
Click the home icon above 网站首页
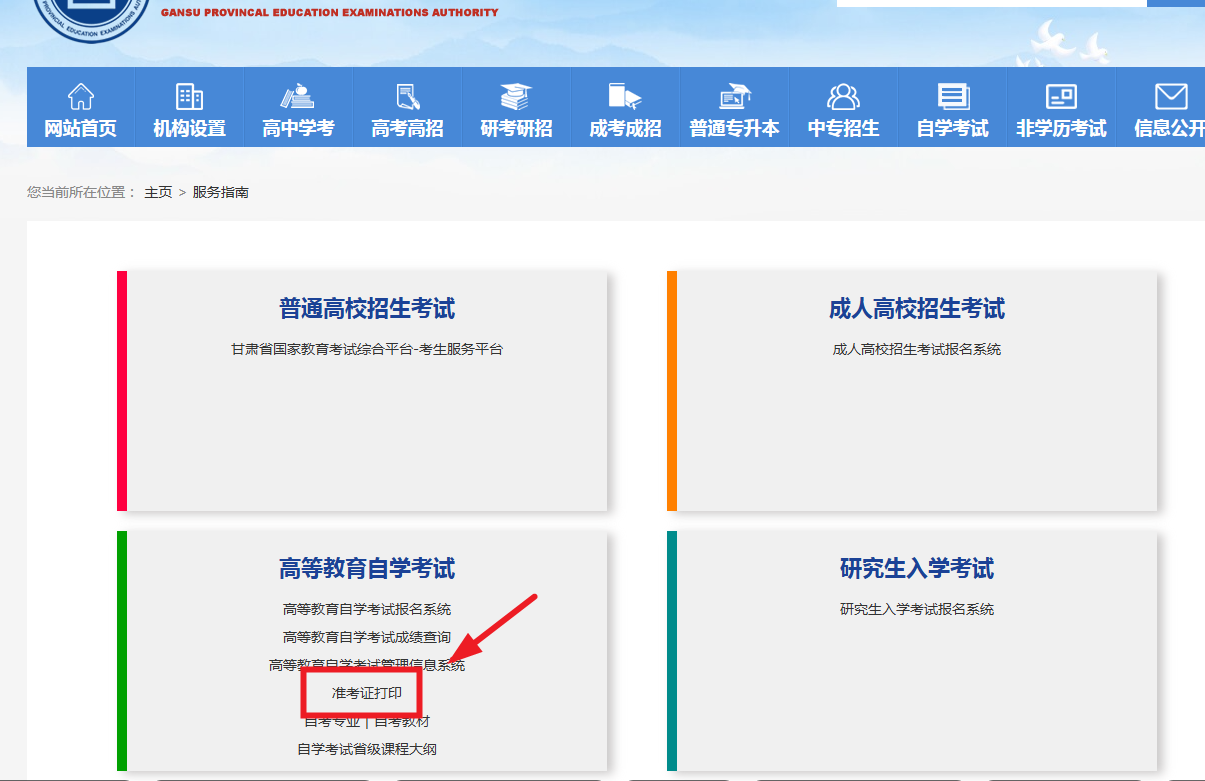80,96
